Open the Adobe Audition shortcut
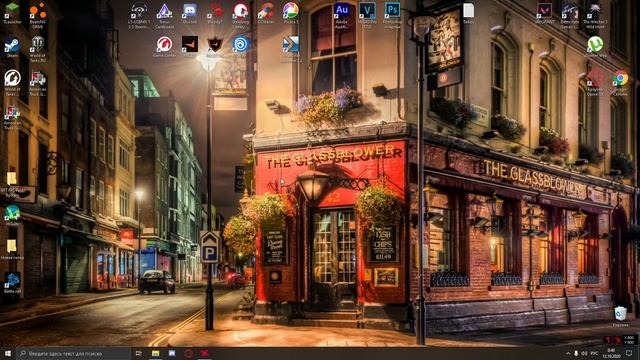 click(342, 10)
